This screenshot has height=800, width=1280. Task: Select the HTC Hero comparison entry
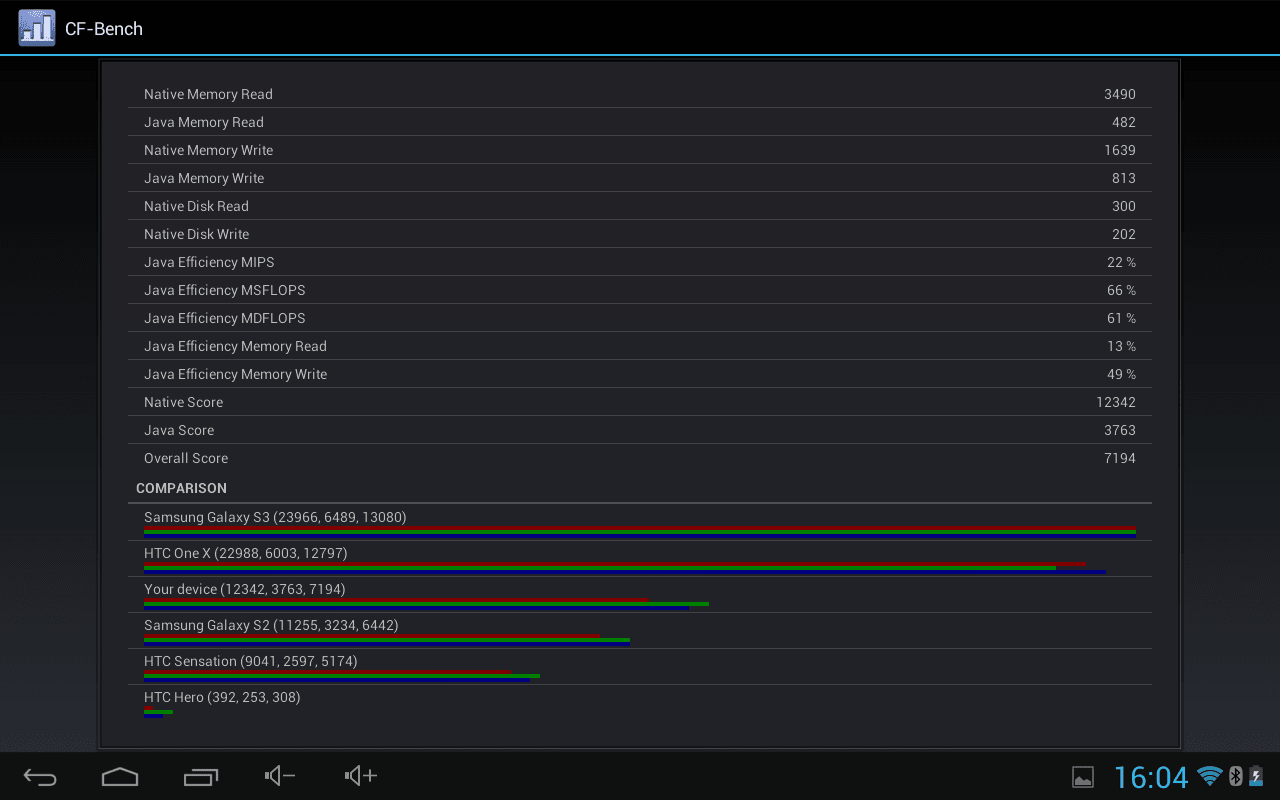click(x=640, y=703)
